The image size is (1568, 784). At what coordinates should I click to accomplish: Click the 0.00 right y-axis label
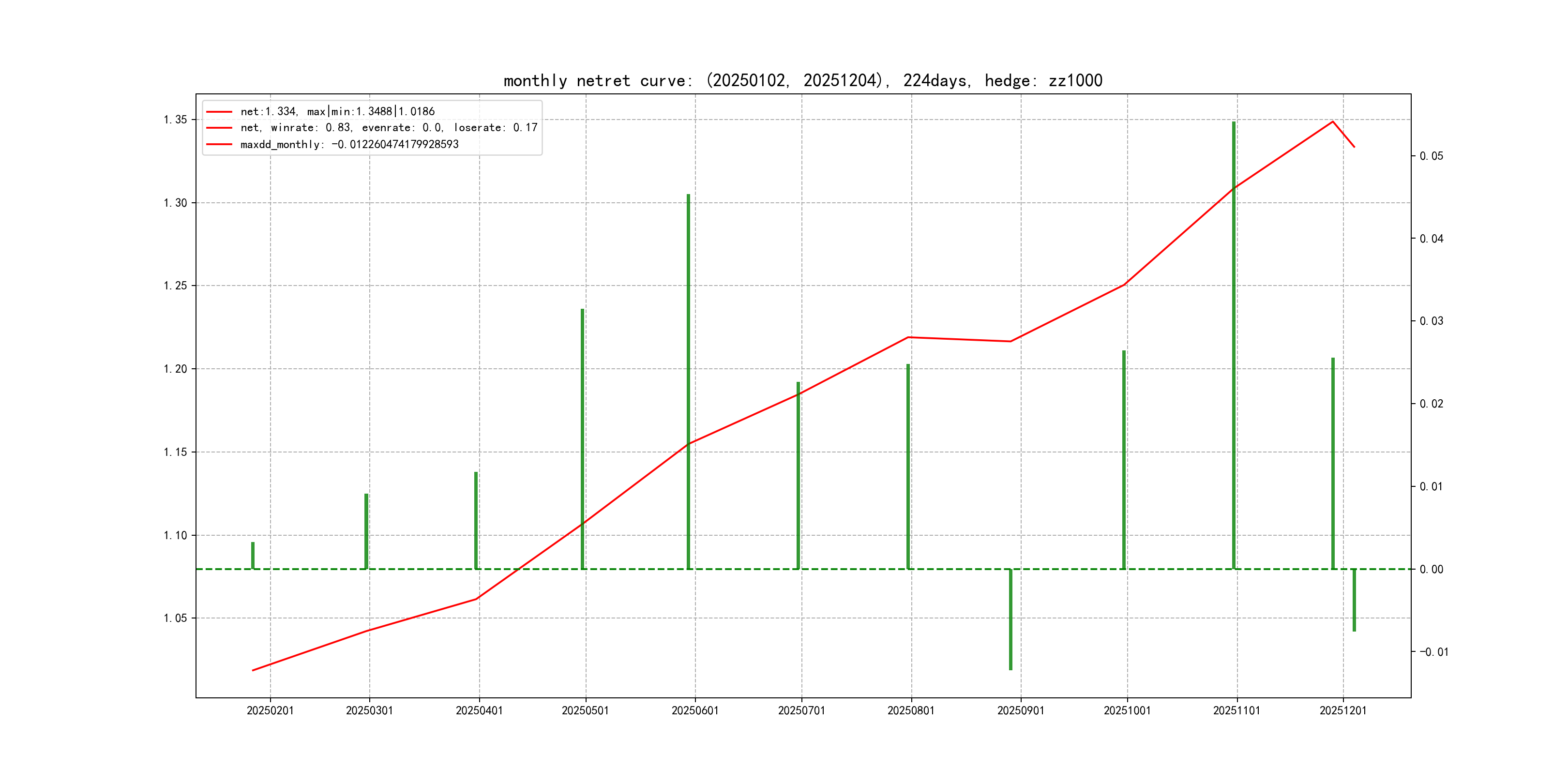coord(1431,569)
